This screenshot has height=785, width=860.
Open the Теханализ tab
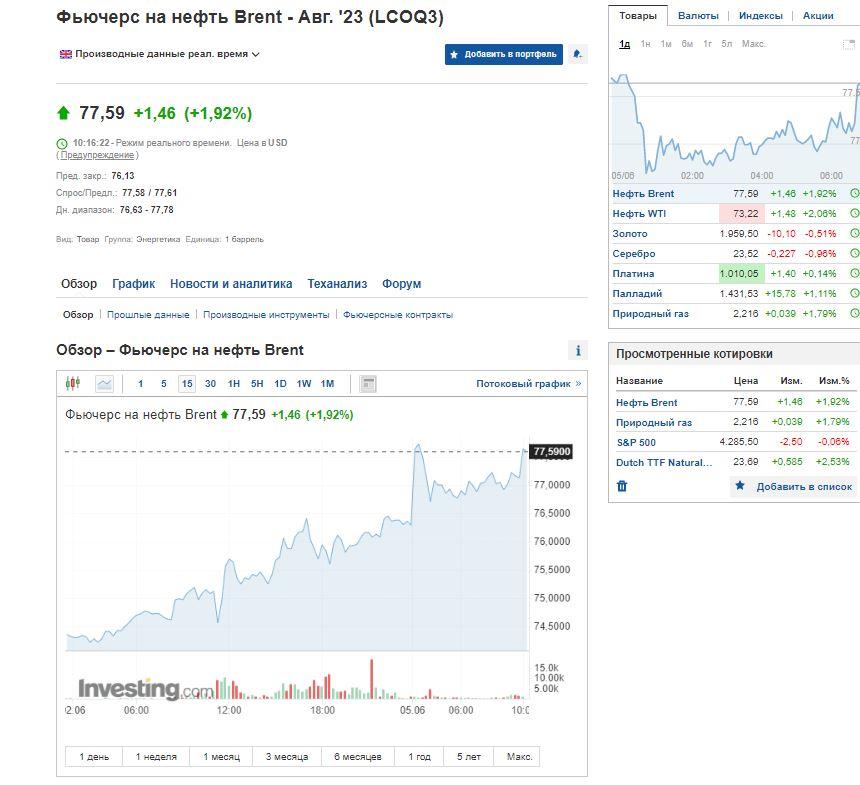pyautogui.click(x=337, y=284)
